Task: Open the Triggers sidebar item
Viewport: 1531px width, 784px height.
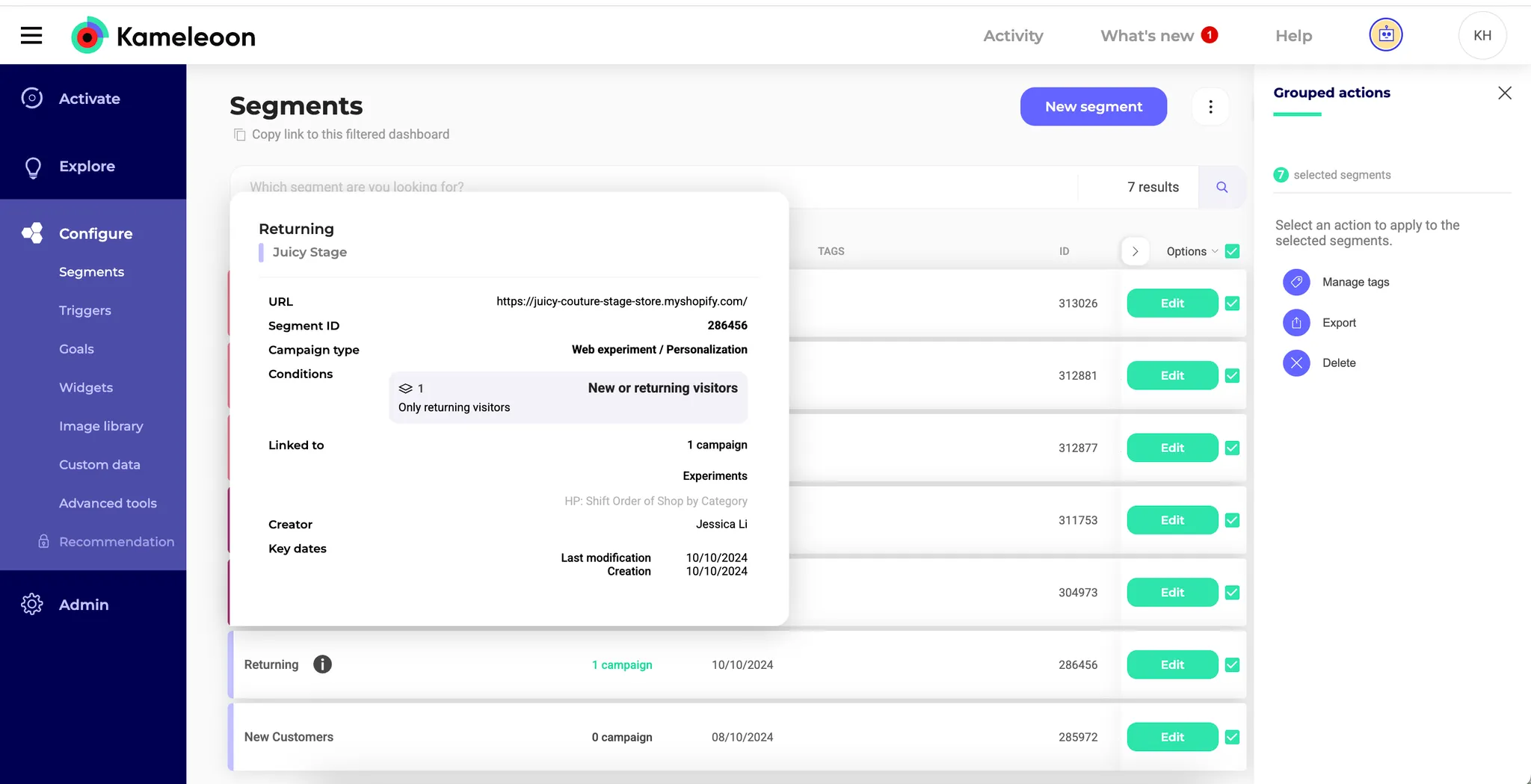Action: 84,310
